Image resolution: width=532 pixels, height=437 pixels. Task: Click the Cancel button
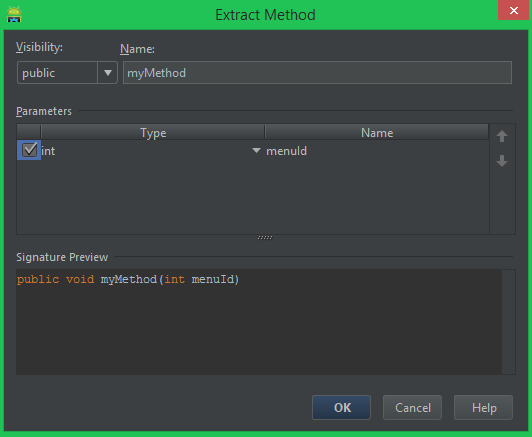pos(412,407)
